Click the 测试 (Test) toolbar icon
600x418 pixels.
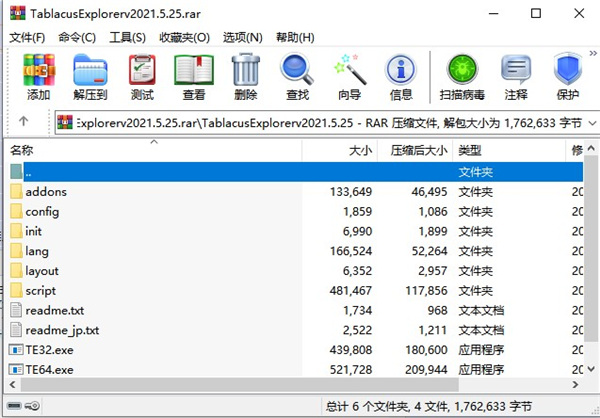[142, 78]
